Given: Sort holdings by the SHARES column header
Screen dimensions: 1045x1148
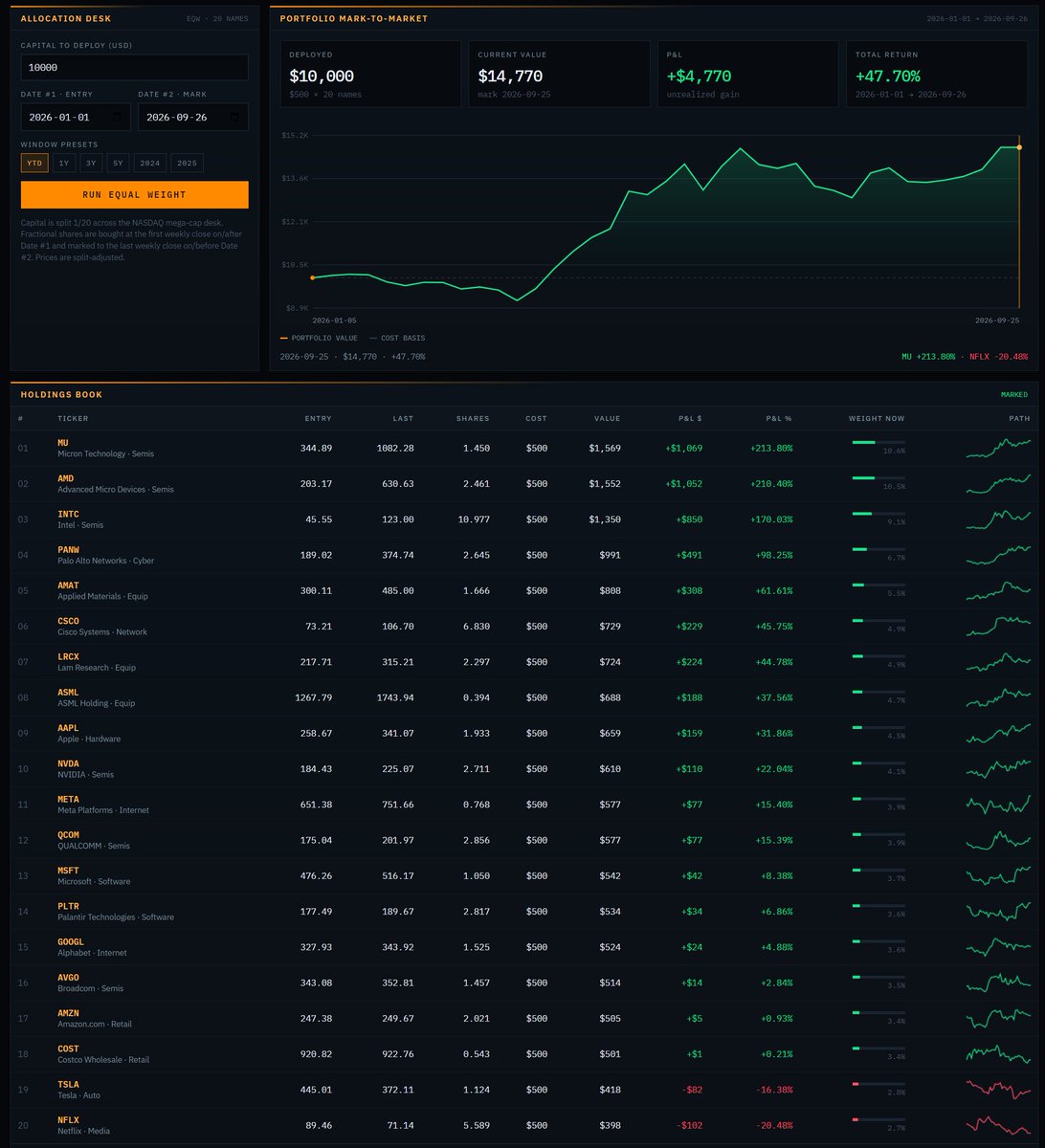Looking at the screenshot, I should 473,418.
